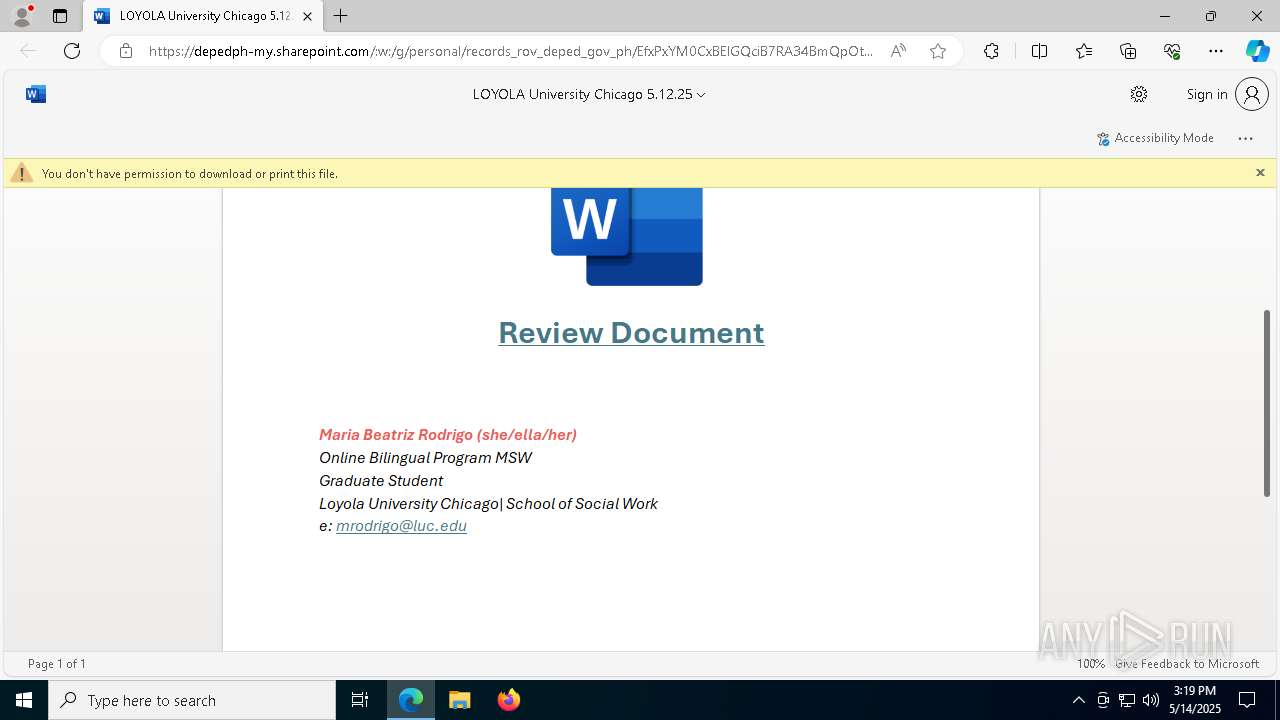
Task: Dismiss the permission warning bar
Action: [1260, 173]
